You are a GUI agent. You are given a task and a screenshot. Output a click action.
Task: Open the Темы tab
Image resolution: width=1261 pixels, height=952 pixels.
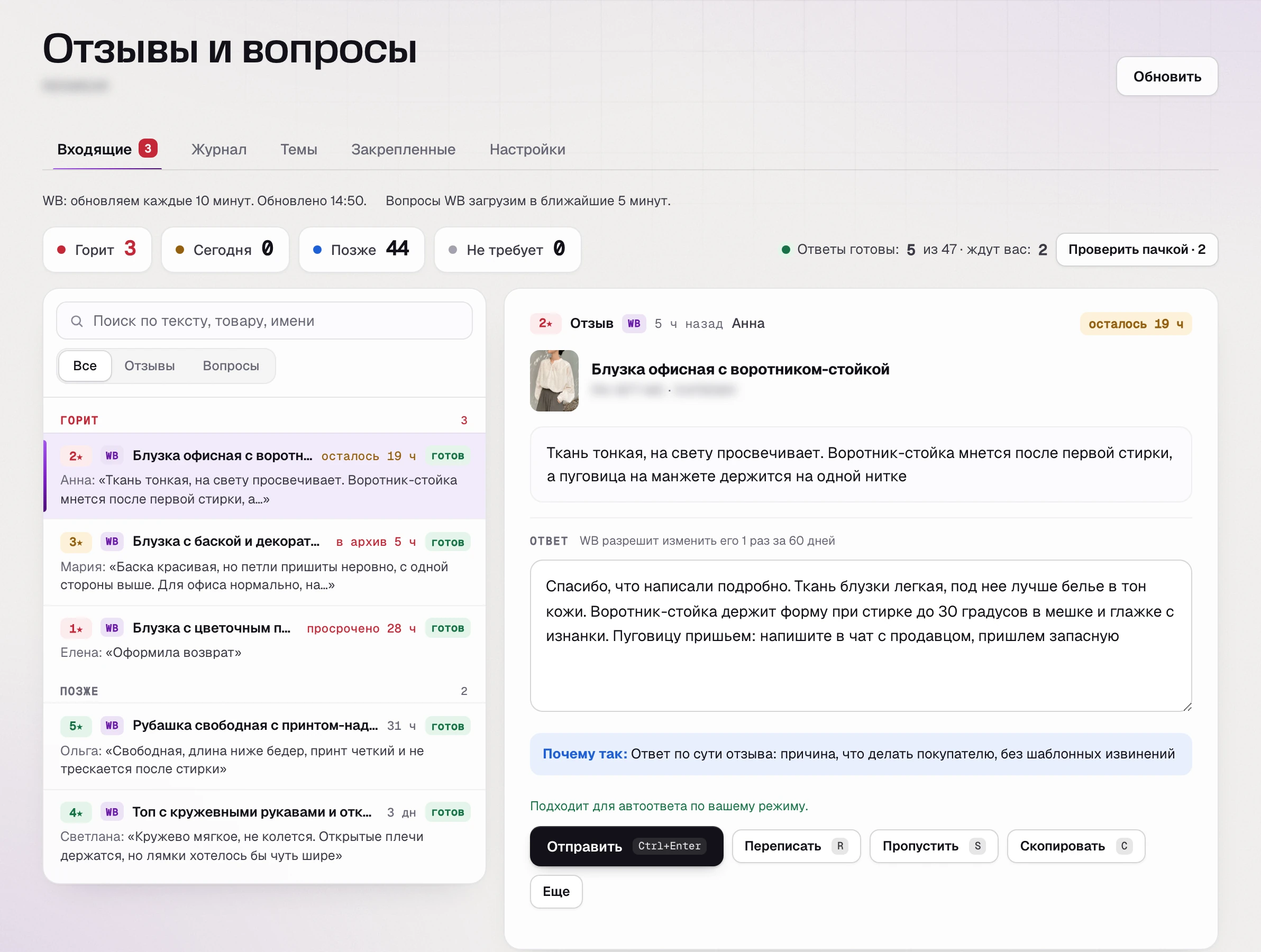point(299,149)
